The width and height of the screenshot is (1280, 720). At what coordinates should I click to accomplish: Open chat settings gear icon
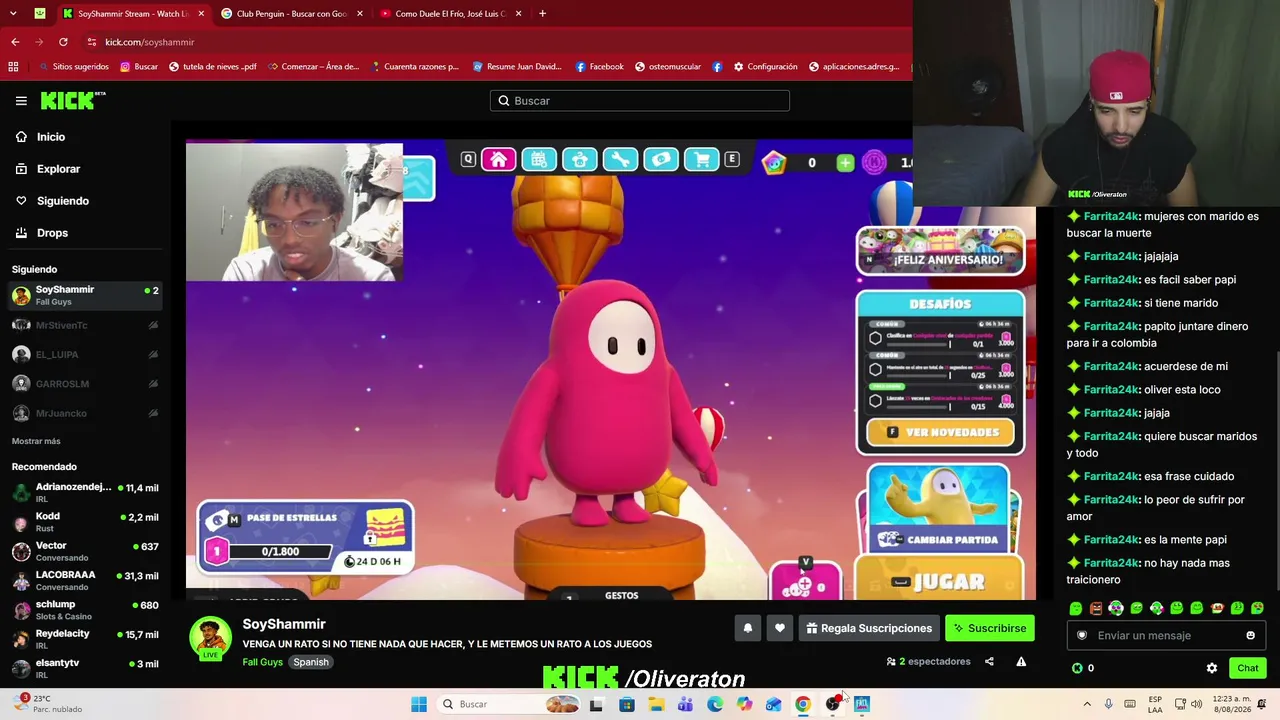click(1212, 668)
